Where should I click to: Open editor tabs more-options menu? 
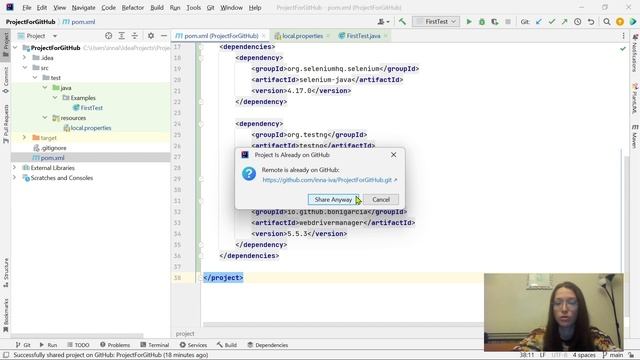pyautogui.click(x=623, y=36)
